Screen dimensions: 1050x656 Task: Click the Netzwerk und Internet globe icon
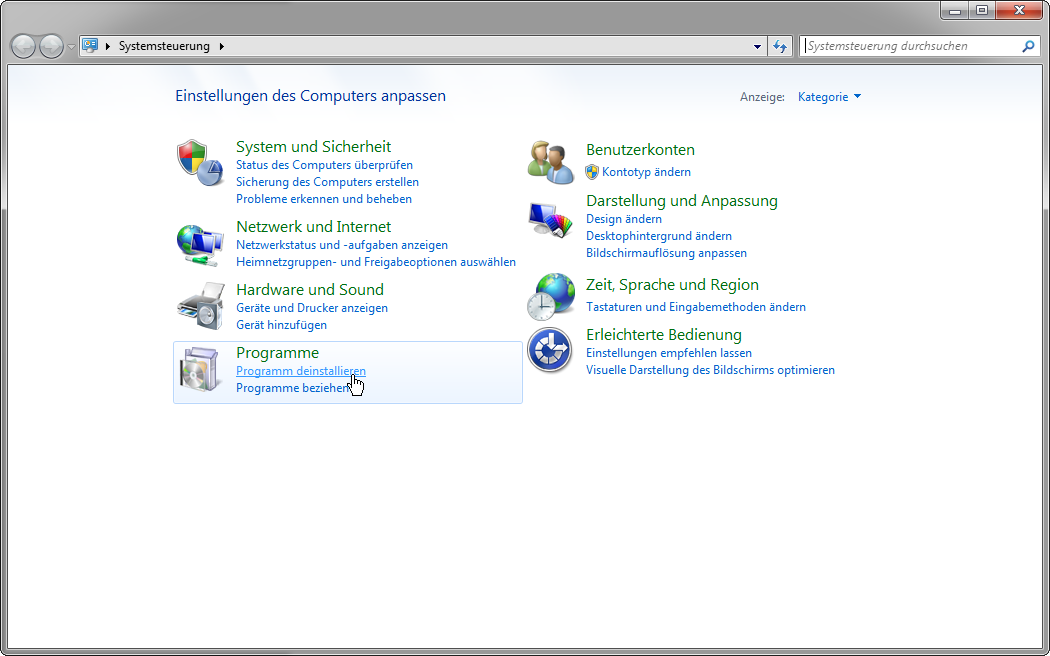[199, 243]
